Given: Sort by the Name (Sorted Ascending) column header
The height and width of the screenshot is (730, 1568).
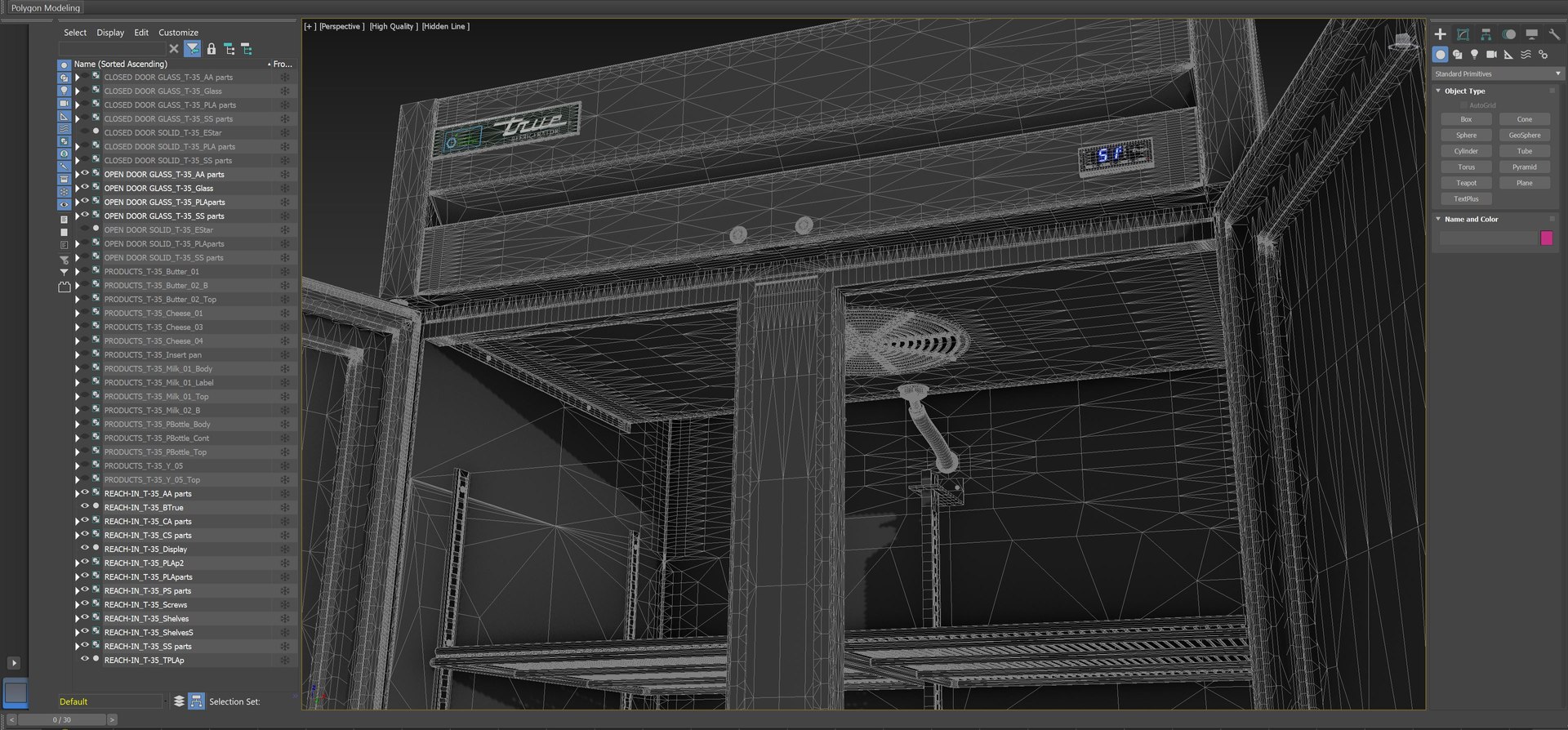Looking at the screenshot, I should point(171,64).
